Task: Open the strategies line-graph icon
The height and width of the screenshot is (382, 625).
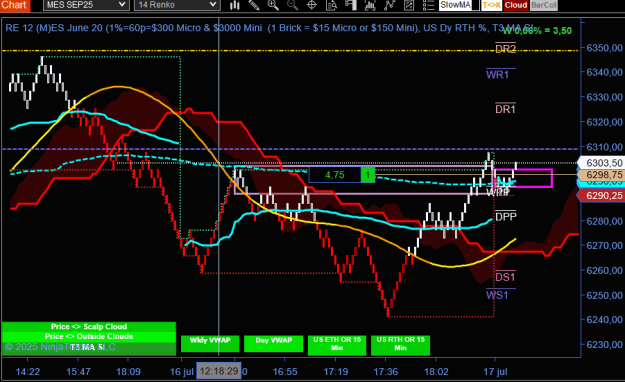Action: point(389,5)
